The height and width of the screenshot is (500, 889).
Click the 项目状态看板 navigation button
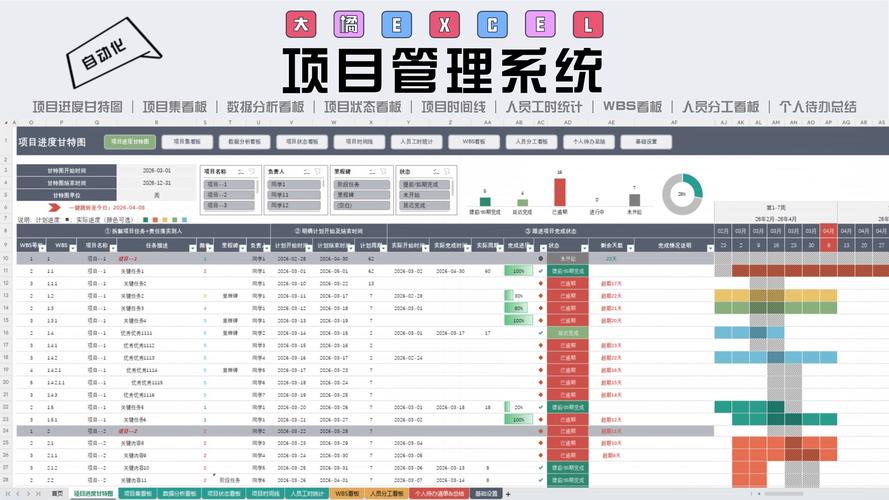302,142
